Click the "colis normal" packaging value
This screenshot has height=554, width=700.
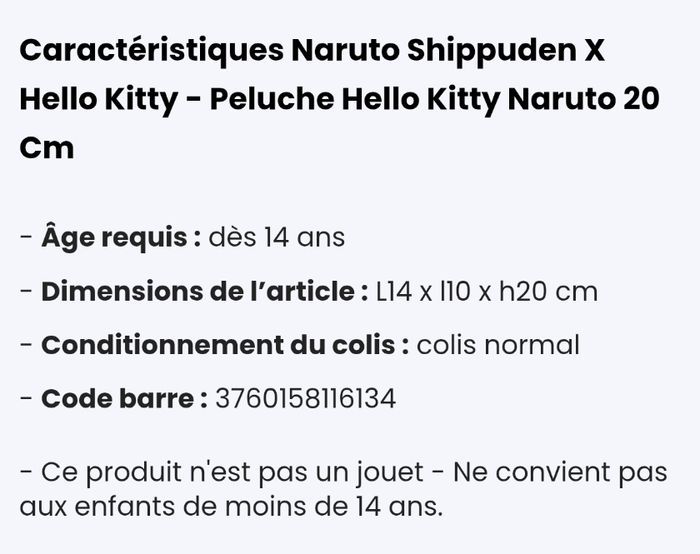tap(497, 346)
